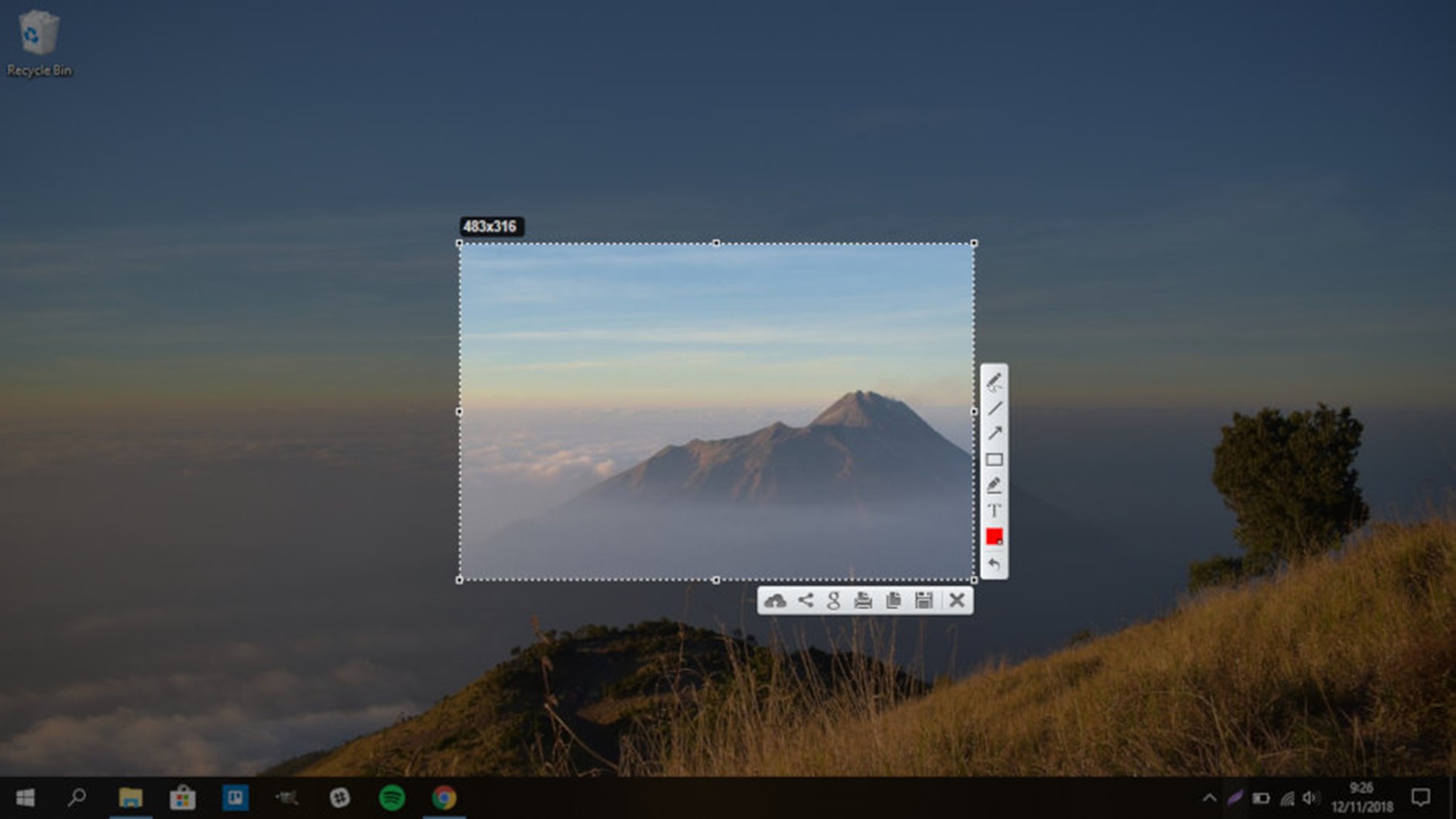Open the Windows Start menu

(x=25, y=797)
